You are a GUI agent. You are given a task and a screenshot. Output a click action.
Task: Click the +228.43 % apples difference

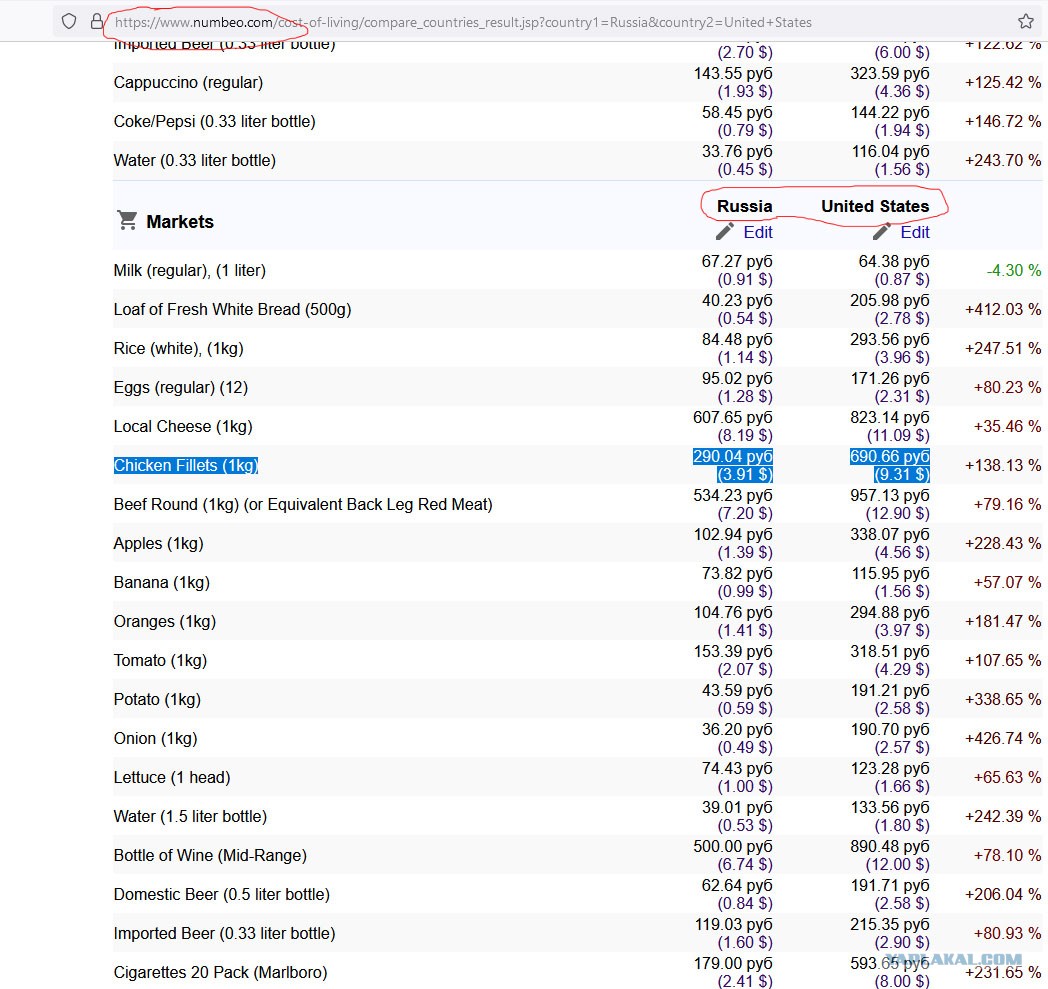(1003, 543)
